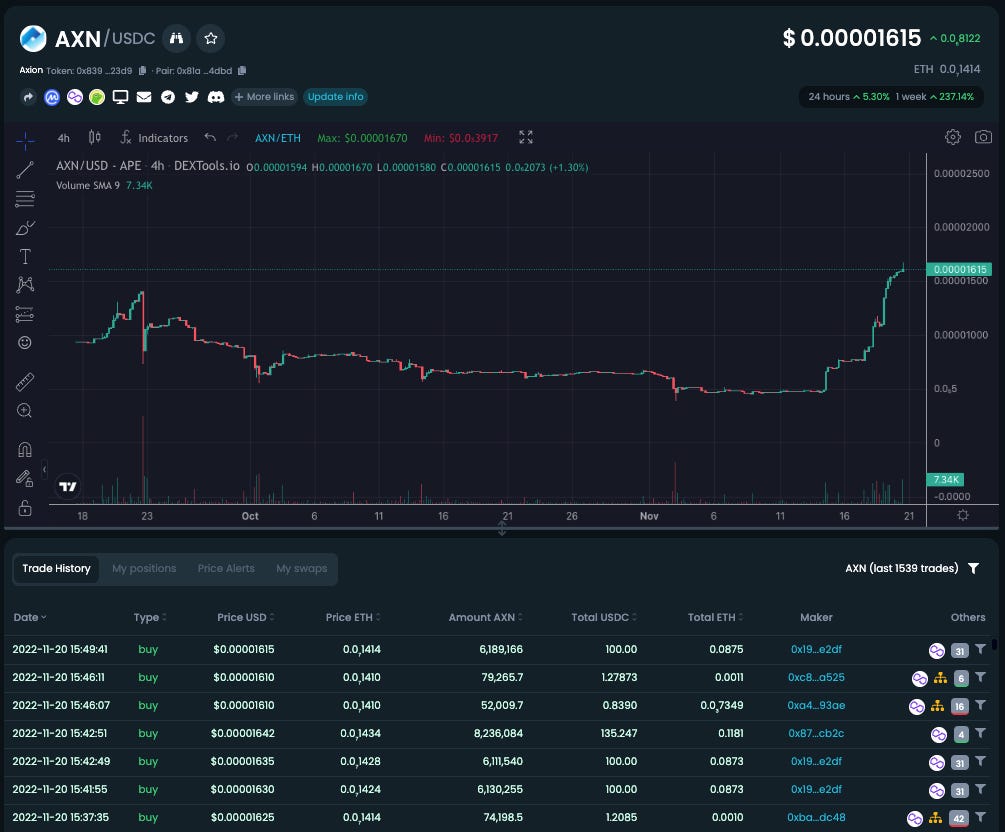Open the time axis settings gear

tap(963, 515)
